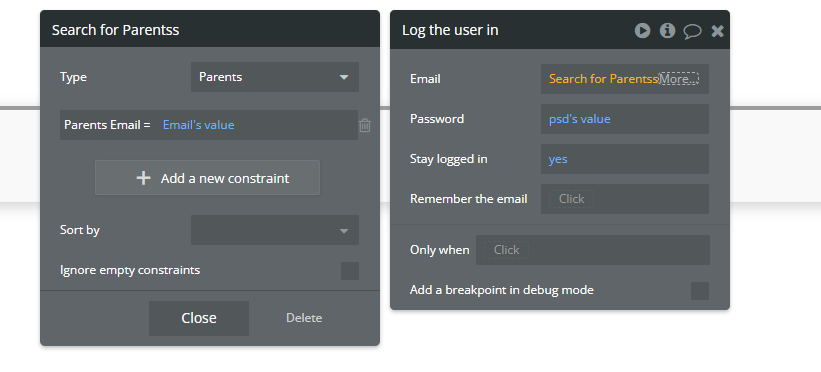This screenshot has height=372, width=821.
Task: Click Delete in the Search for Parentss panel
Action: coord(304,318)
